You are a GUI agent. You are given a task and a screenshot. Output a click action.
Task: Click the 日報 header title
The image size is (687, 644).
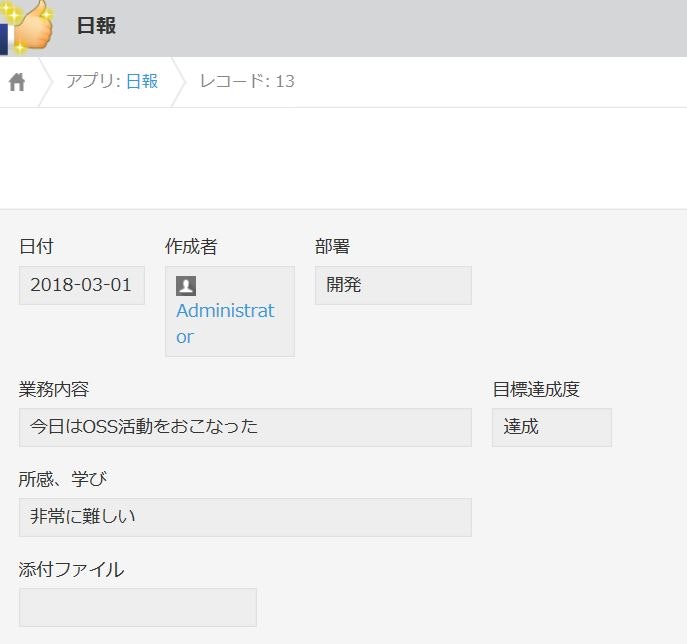click(96, 26)
